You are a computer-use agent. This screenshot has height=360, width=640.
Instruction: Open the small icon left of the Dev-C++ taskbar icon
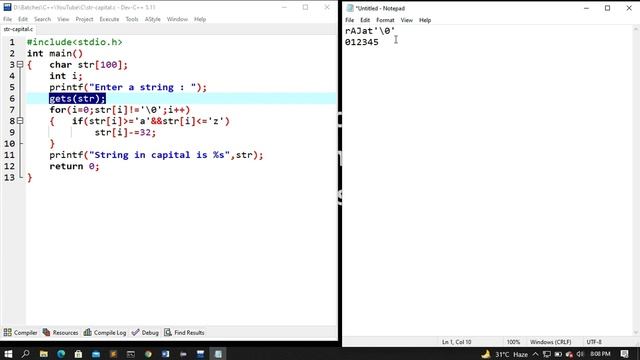pyautogui.click(x=183, y=354)
